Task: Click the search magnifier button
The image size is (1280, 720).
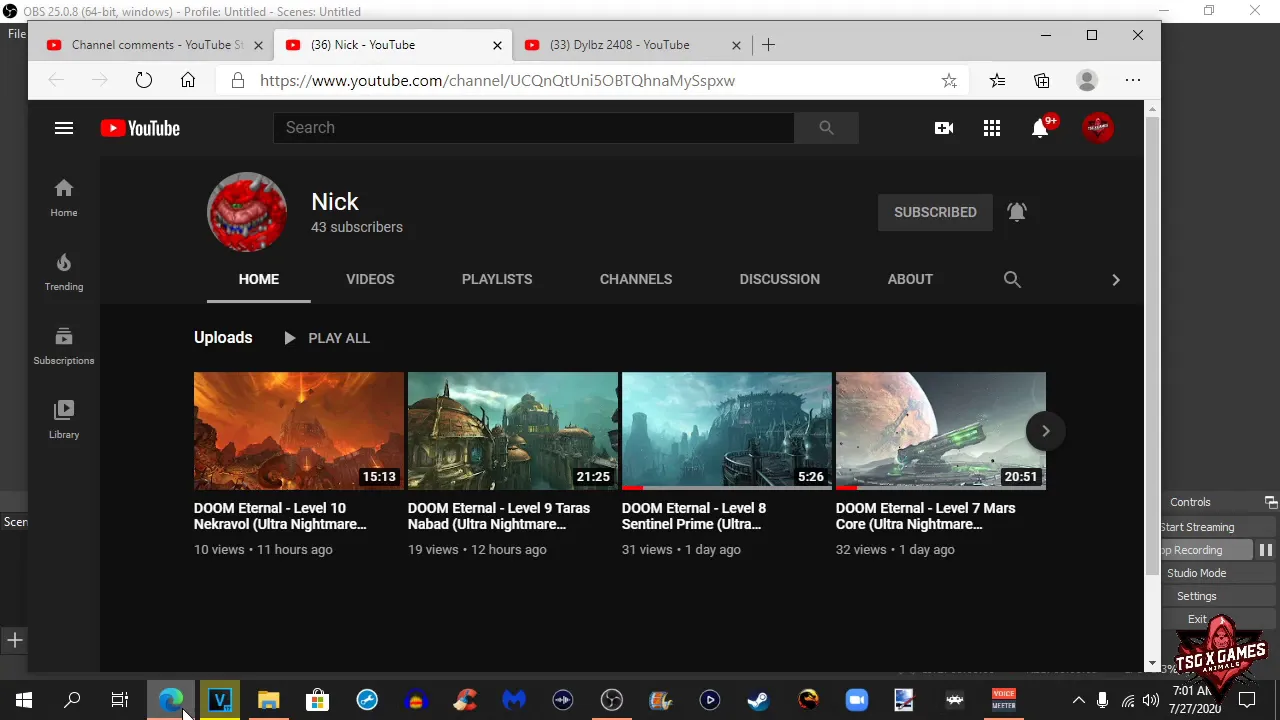Action: click(826, 128)
